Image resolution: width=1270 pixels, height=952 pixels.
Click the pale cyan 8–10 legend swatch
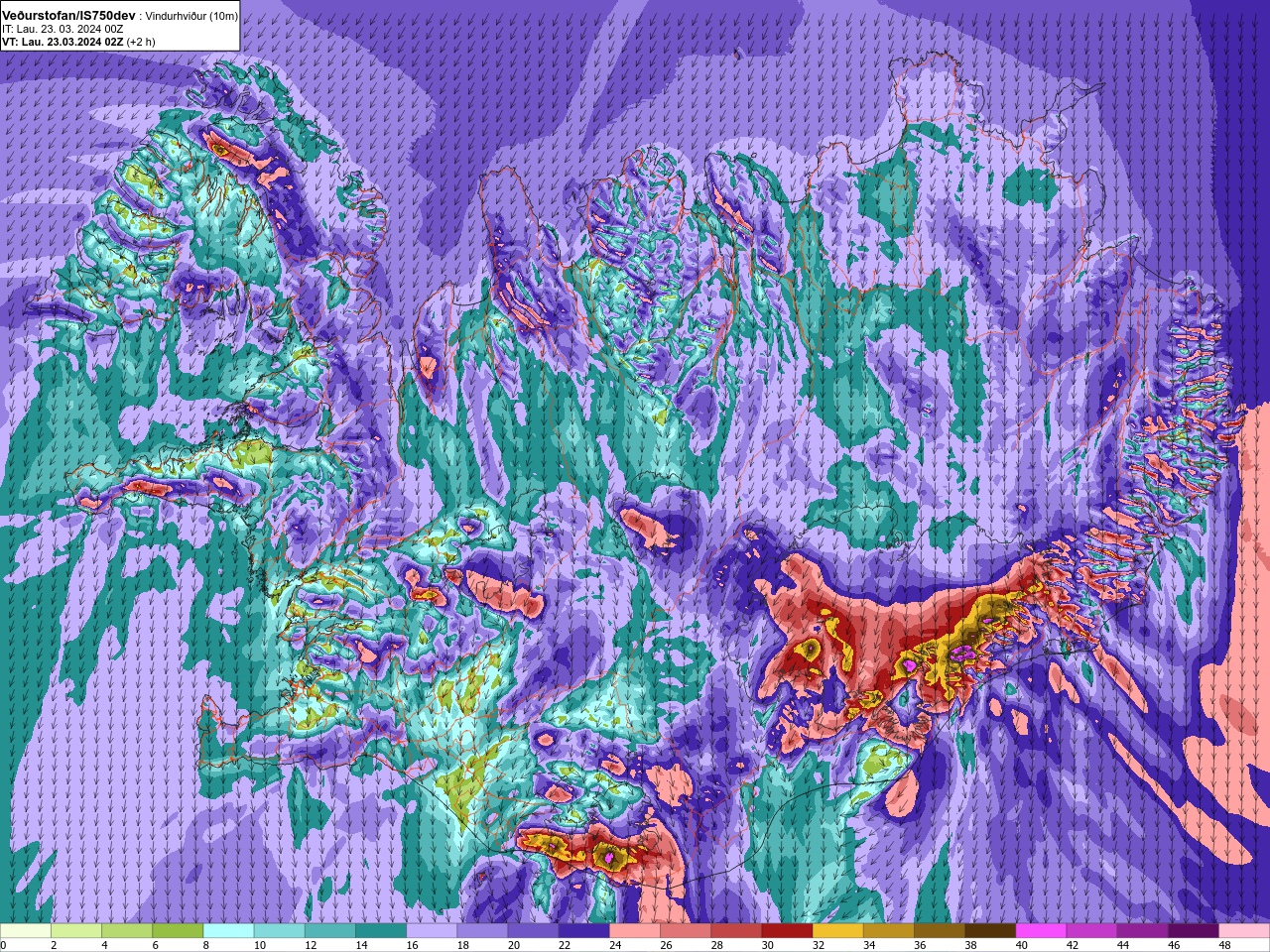tap(228, 931)
